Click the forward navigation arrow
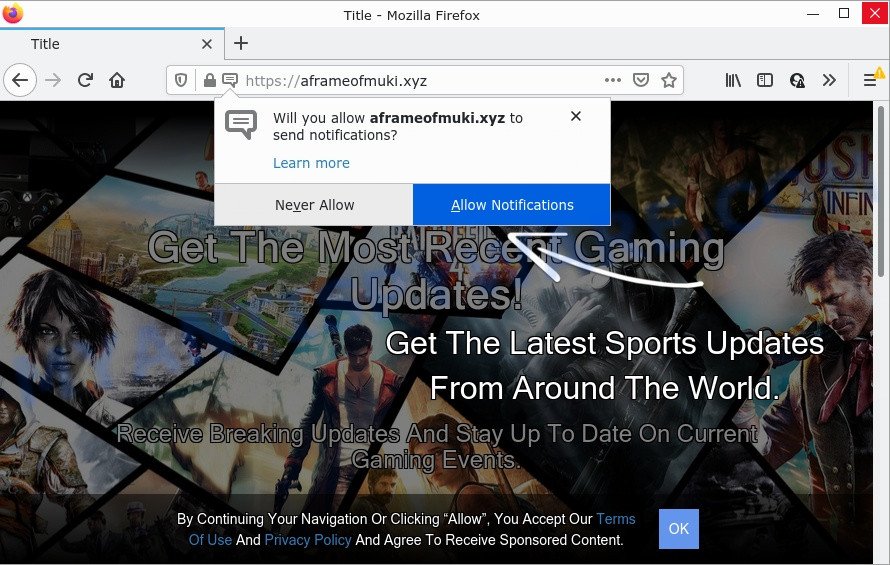This screenshot has width=890, height=565. click(53, 81)
